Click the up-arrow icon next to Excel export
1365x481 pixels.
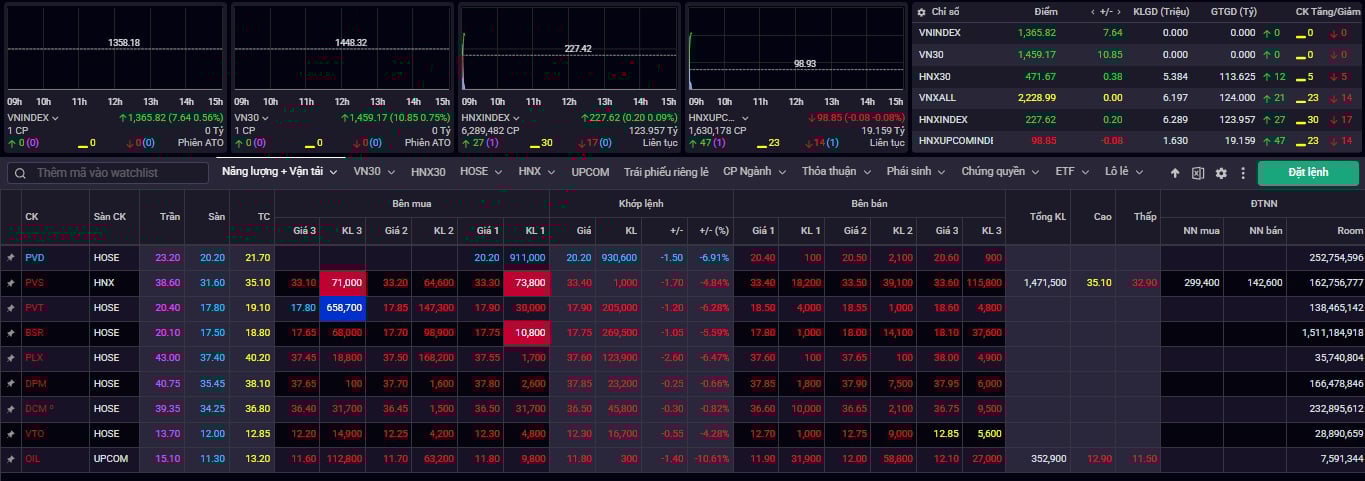(1175, 173)
